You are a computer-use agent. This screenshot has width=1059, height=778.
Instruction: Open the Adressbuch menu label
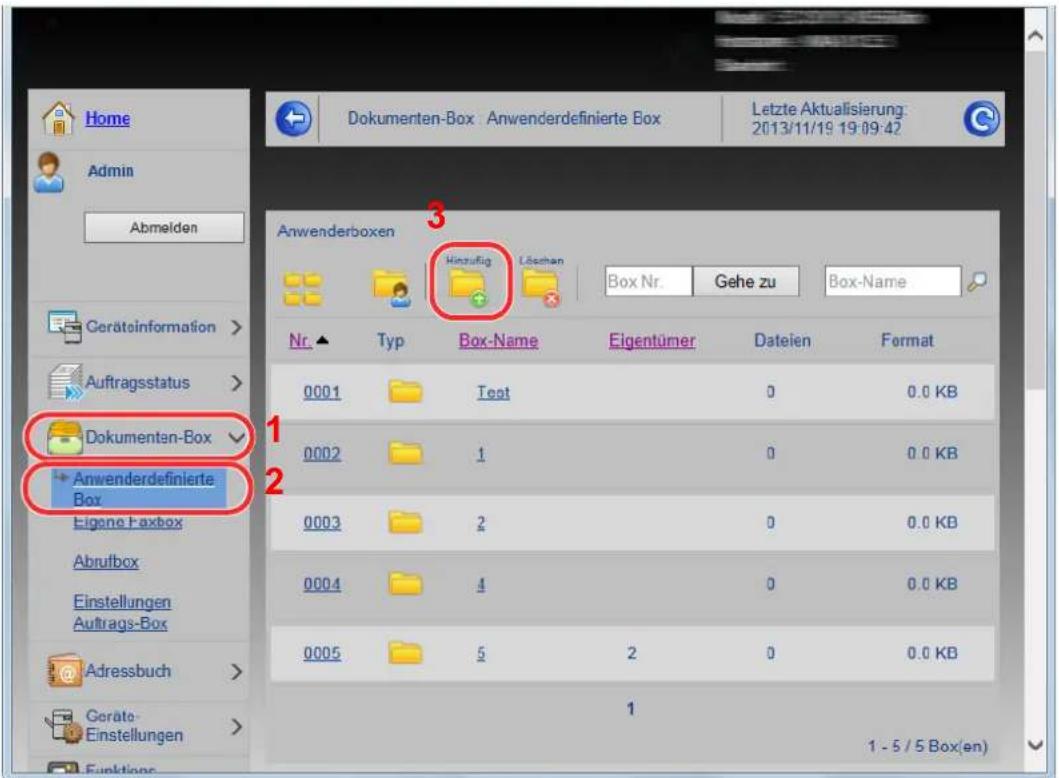point(128,671)
